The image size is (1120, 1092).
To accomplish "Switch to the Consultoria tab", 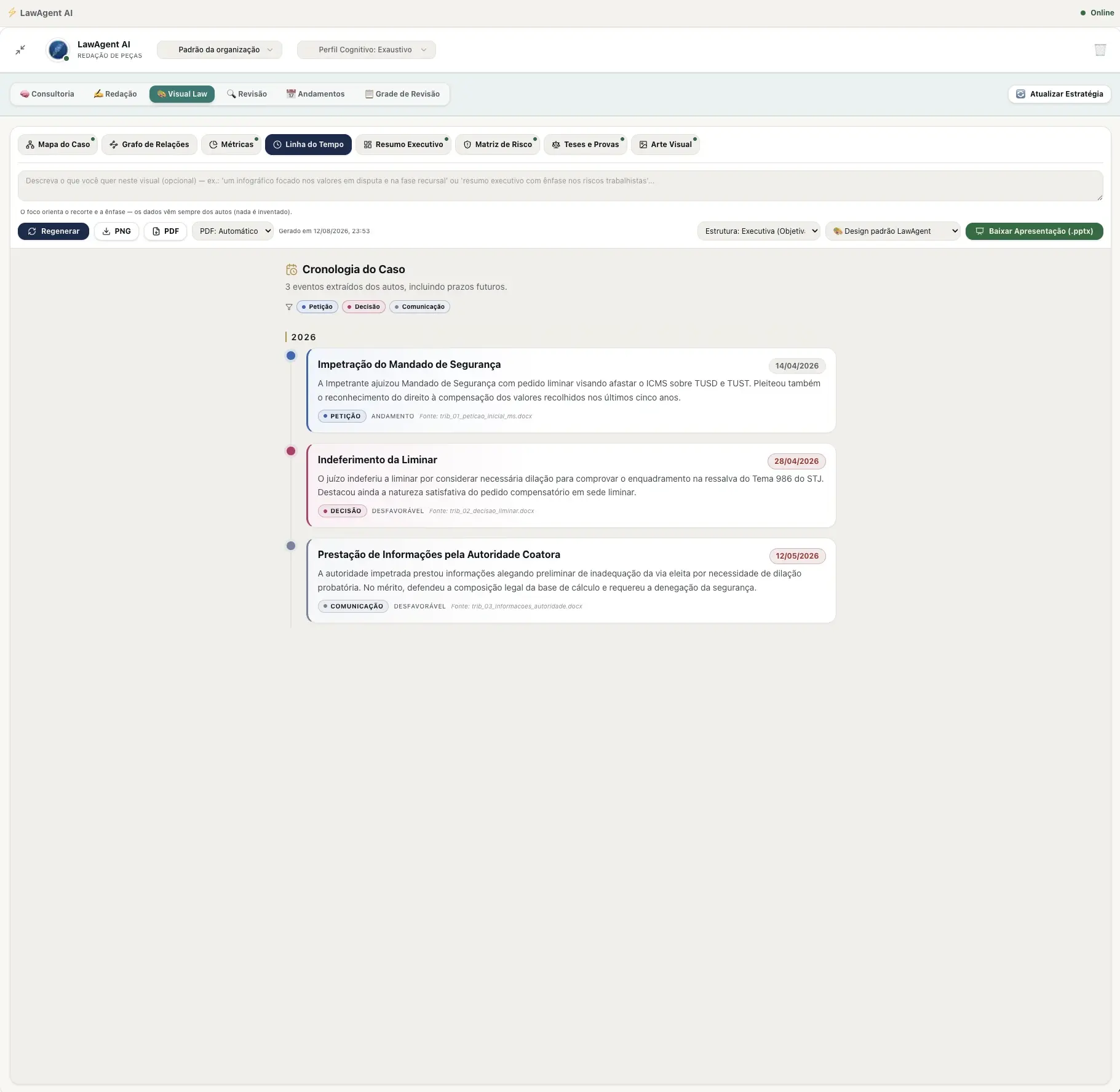I will pos(47,94).
